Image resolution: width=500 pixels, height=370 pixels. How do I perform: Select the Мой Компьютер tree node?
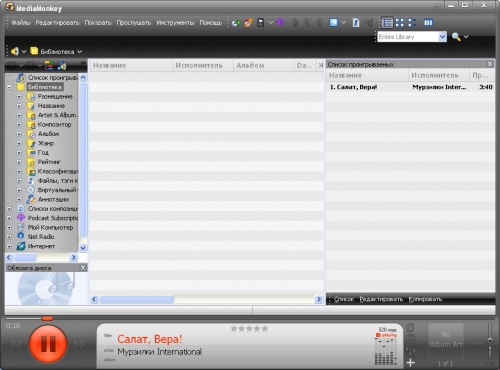coord(50,227)
